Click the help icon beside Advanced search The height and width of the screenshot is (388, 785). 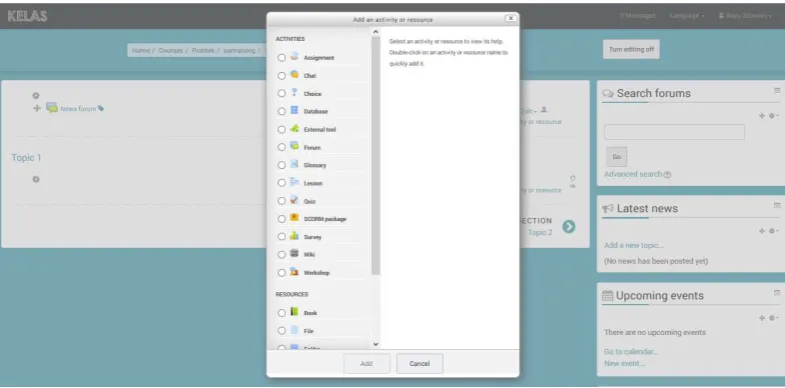[x=667, y=175]
